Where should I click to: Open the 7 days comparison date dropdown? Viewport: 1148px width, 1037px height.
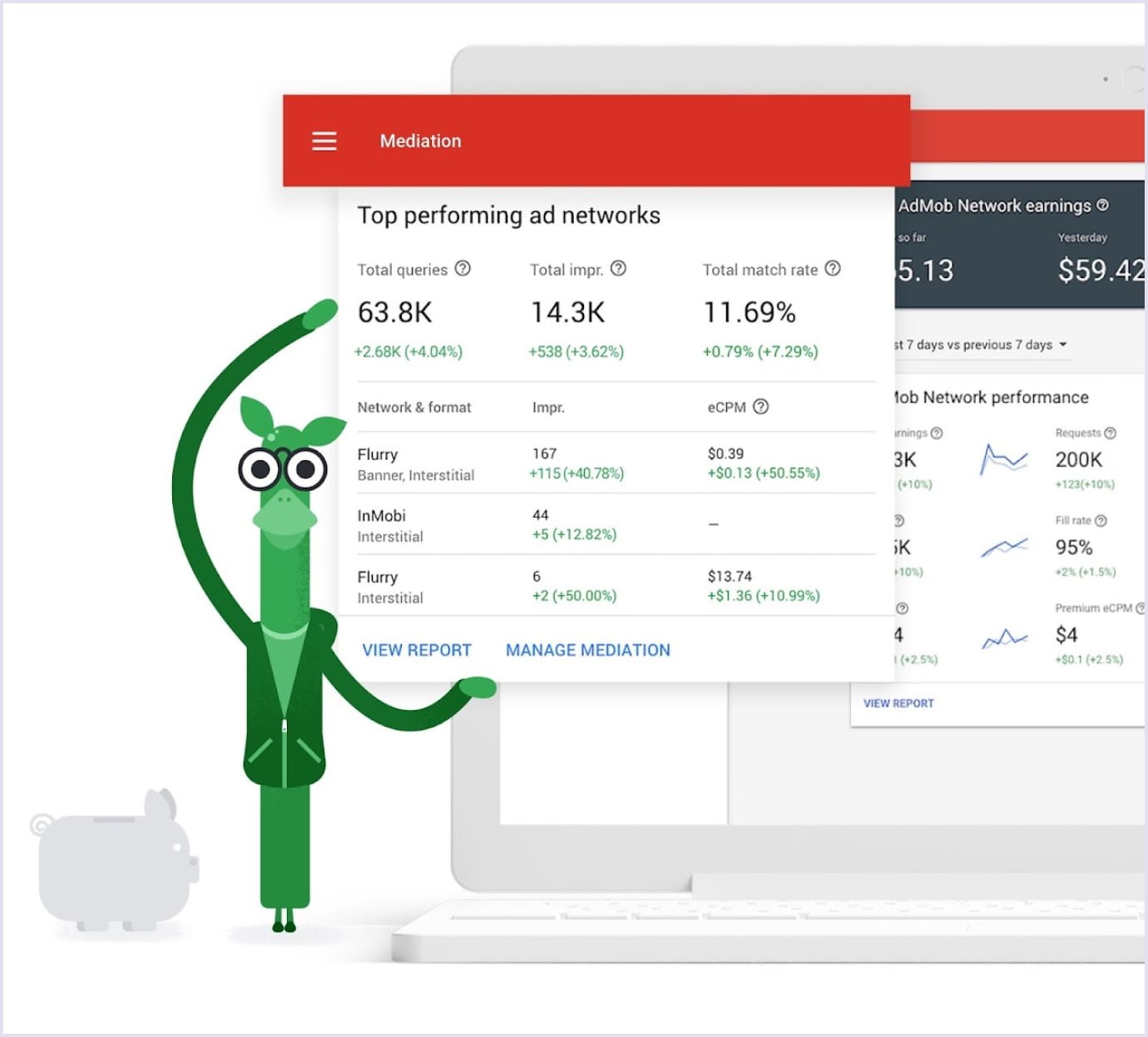click(x=981, y=345)
